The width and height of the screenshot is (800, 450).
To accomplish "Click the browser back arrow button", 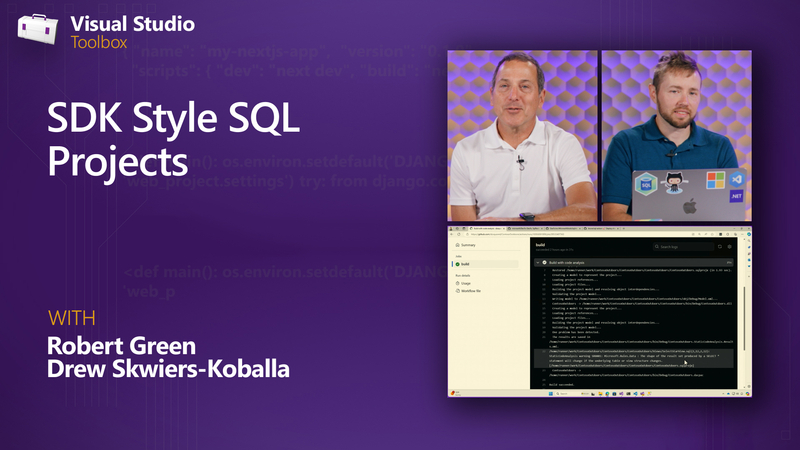I will click(453, 234).
